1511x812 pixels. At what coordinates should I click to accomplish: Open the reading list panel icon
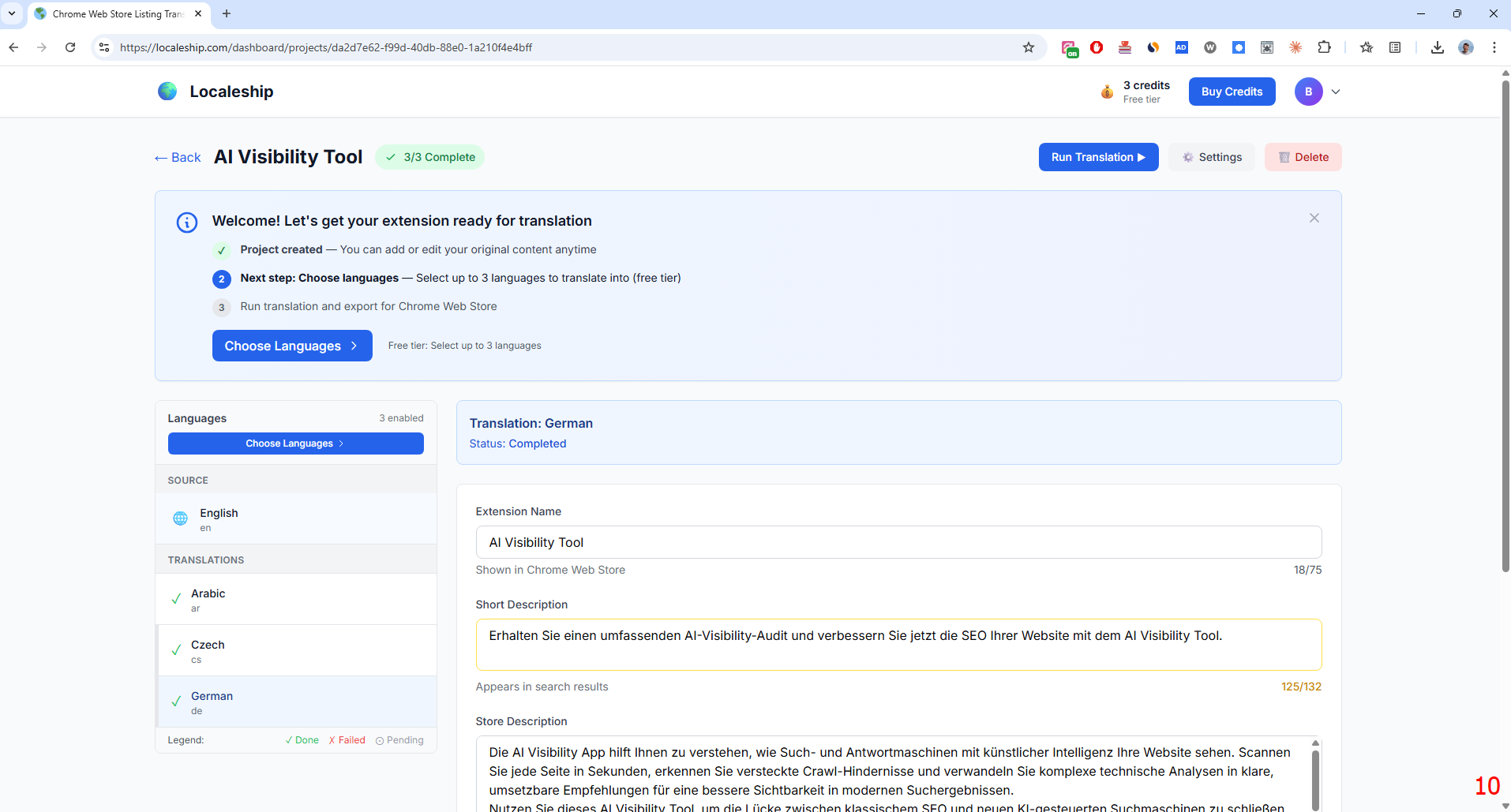tap(1395, 47)
